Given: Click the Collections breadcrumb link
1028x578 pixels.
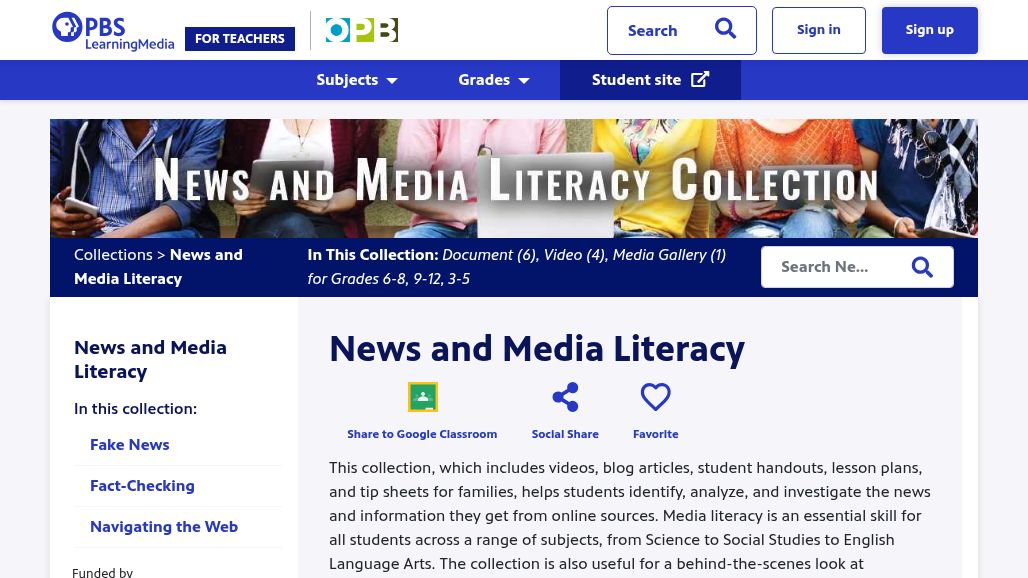Looking at the screenshot, I should 113,255.
